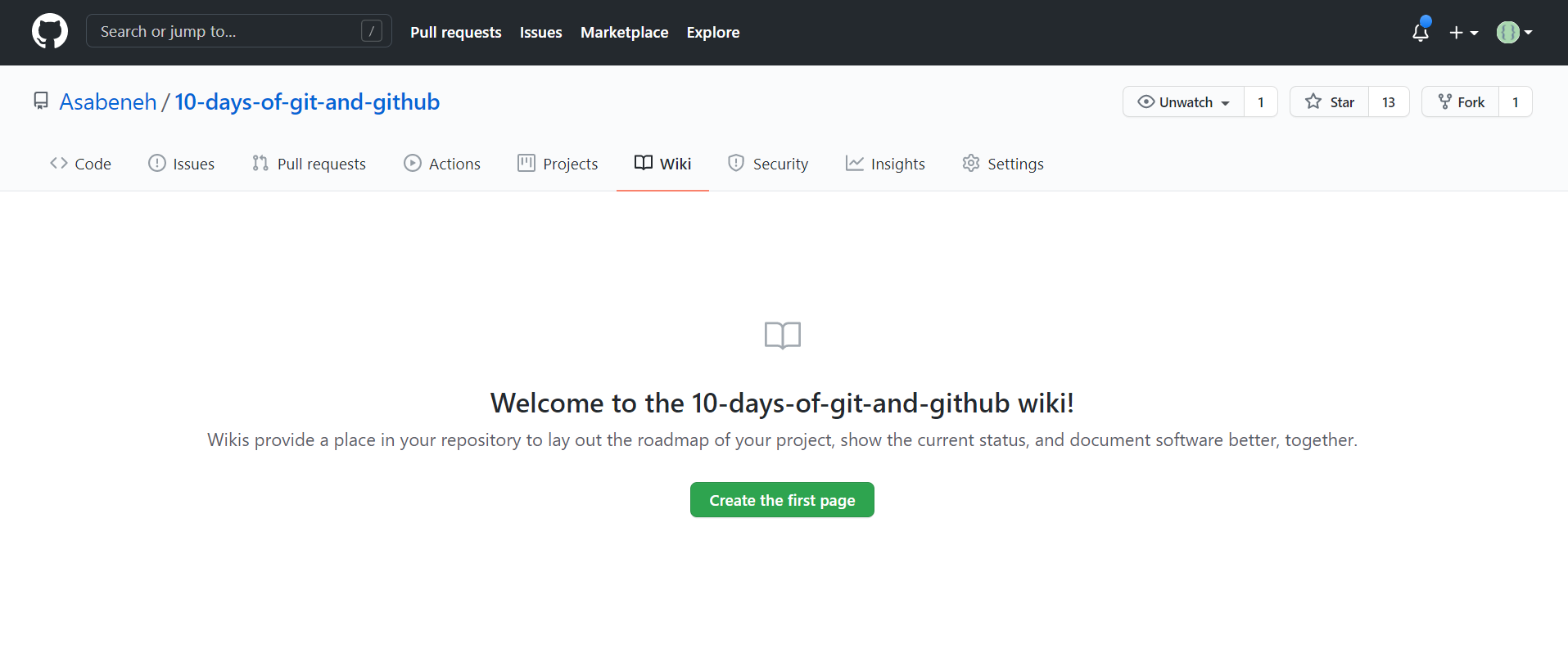The height and width of the screenshot is (658, 1568).
Task: Fork this repository
Action: tap(1461, 102)
